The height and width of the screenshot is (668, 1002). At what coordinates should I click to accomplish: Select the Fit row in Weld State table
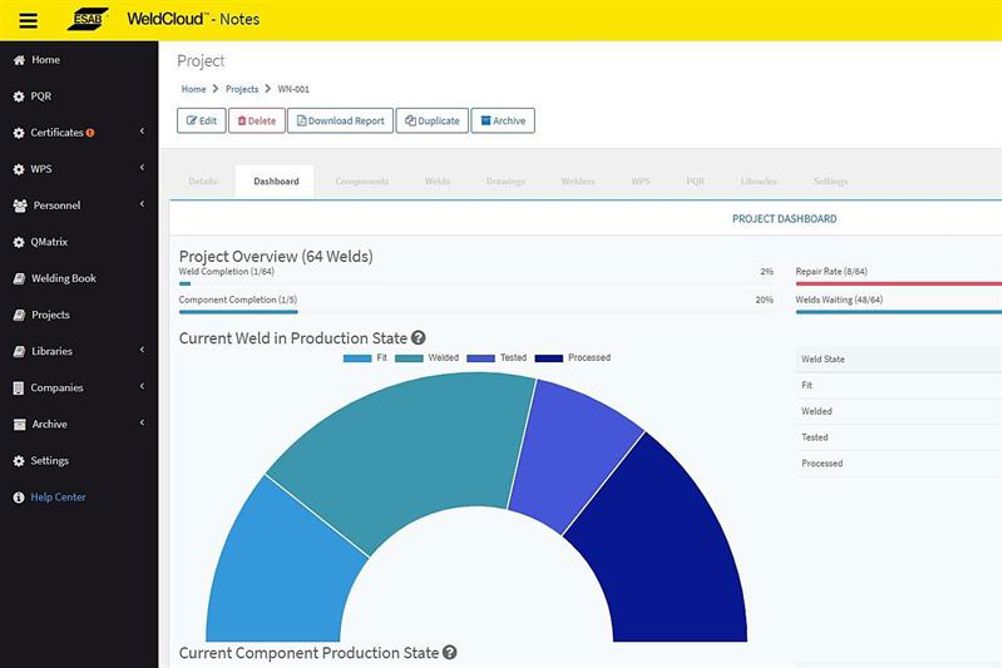point(898,385)
